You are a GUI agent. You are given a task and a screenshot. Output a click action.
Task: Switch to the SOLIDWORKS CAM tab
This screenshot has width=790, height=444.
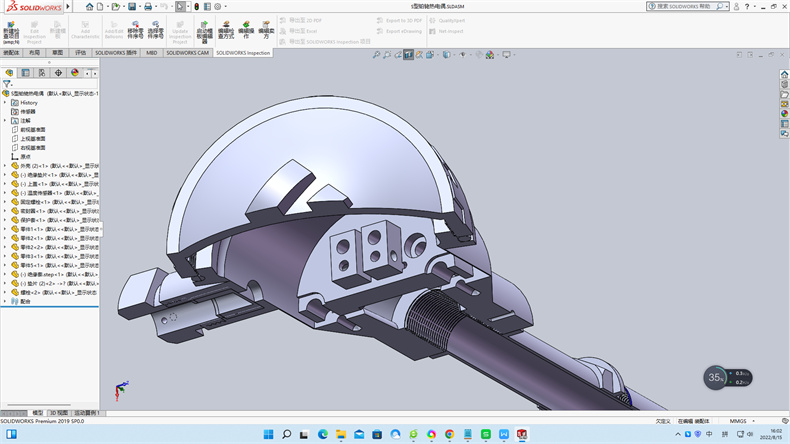(188, 52)
